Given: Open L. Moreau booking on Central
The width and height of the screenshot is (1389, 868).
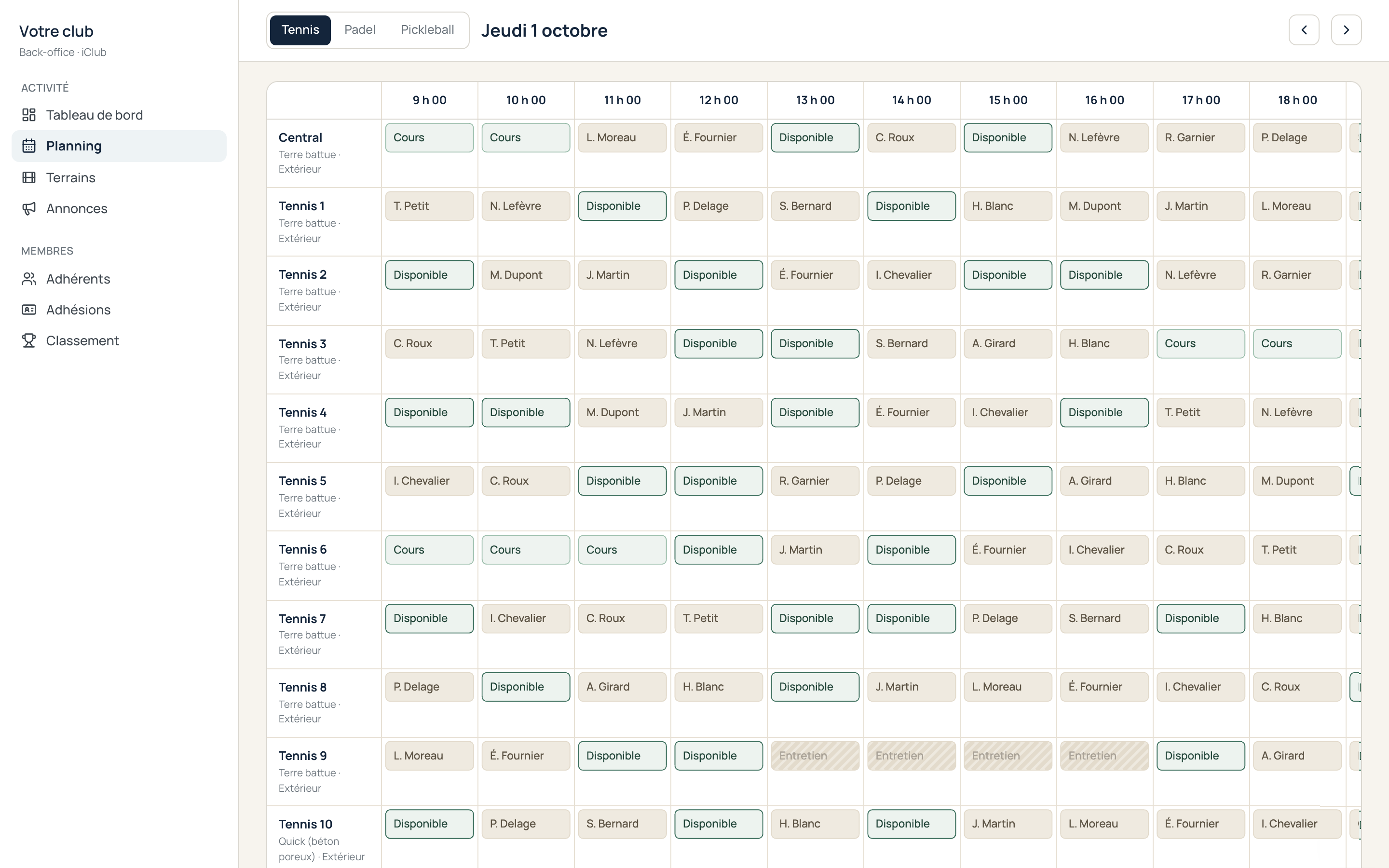Looking at the screenshot, I should click(x=622, y=138).
